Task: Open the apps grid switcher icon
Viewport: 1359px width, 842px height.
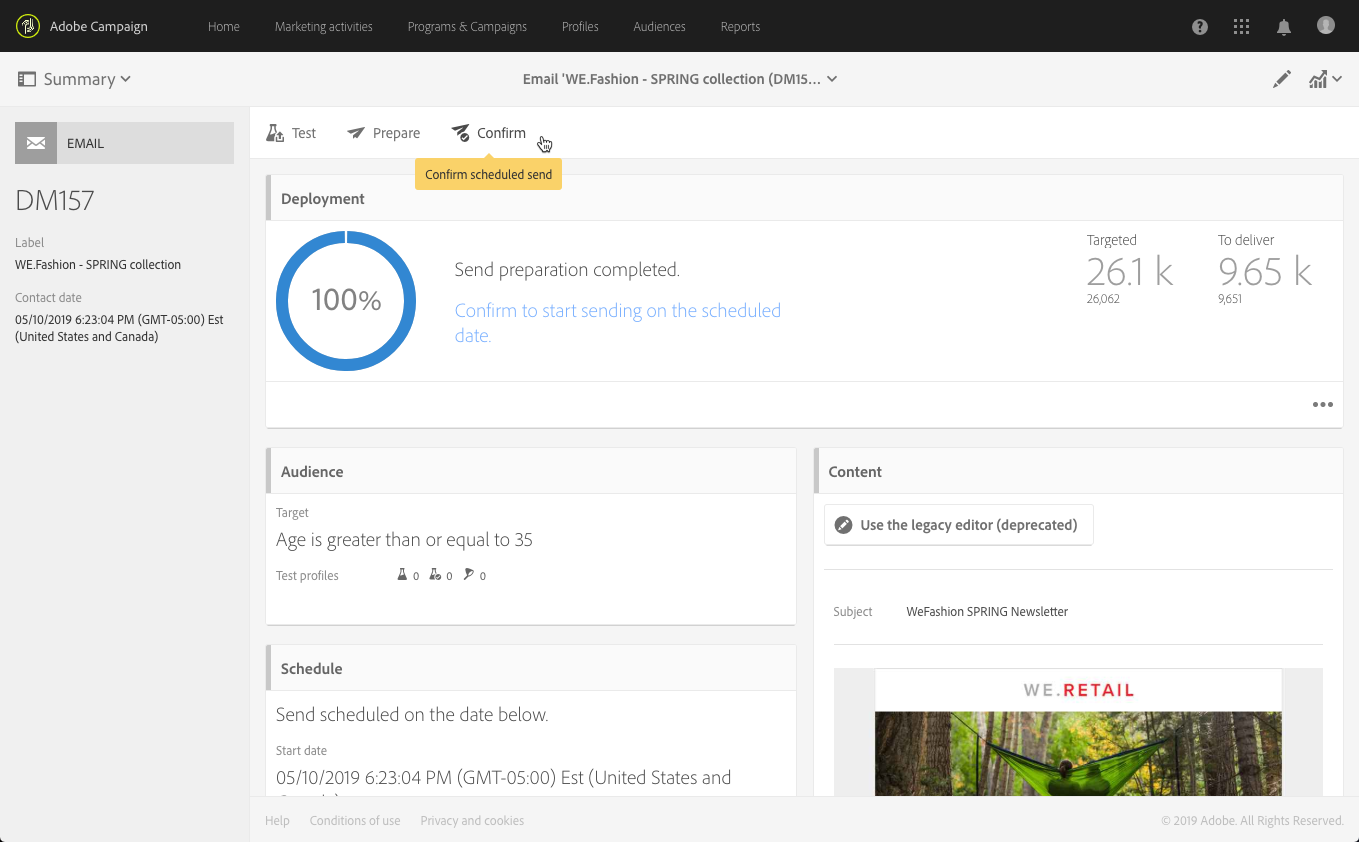Action: pyautogui.click(x=1242, y=27)
